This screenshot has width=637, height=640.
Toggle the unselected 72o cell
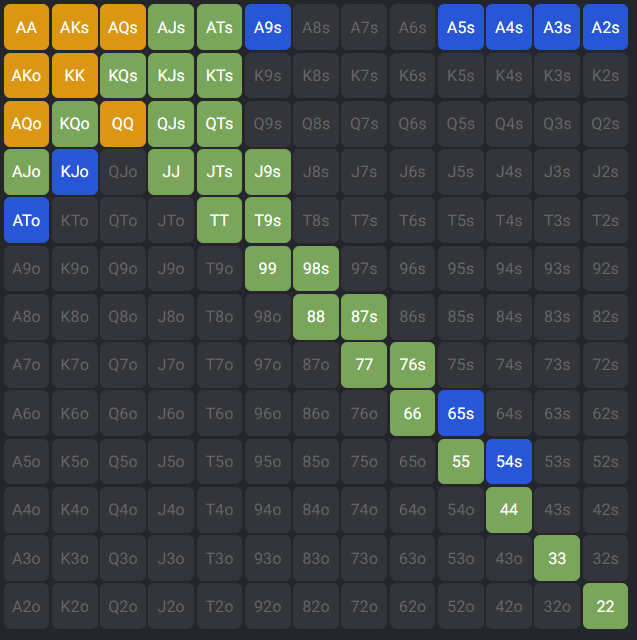tap(364, 606)
